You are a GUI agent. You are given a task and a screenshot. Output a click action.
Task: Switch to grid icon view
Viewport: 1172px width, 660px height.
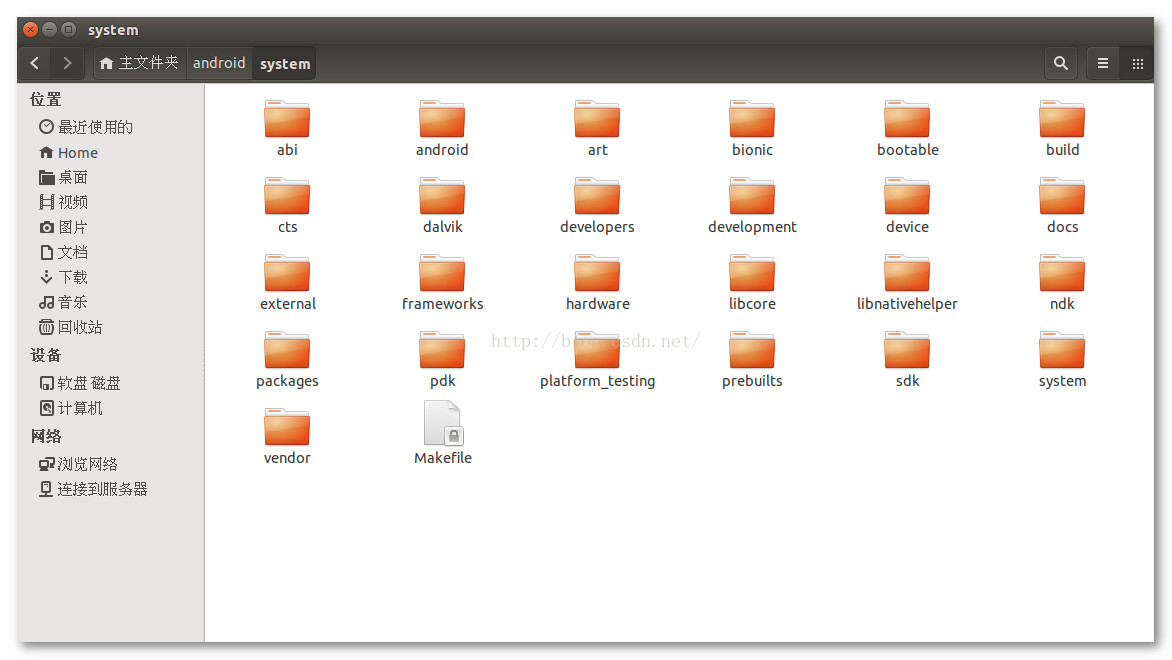[x=1138, y=64]
